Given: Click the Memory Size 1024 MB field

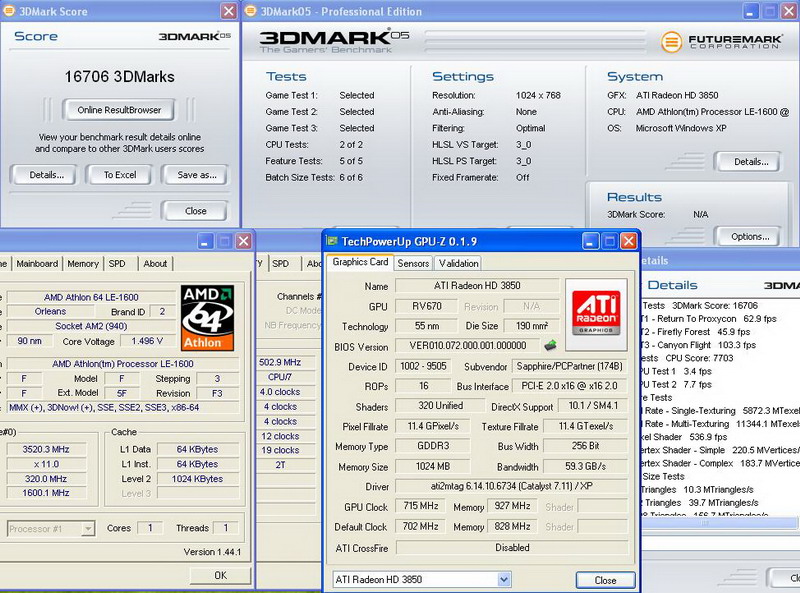Looking at the screenshot, I should click(433, 466).
